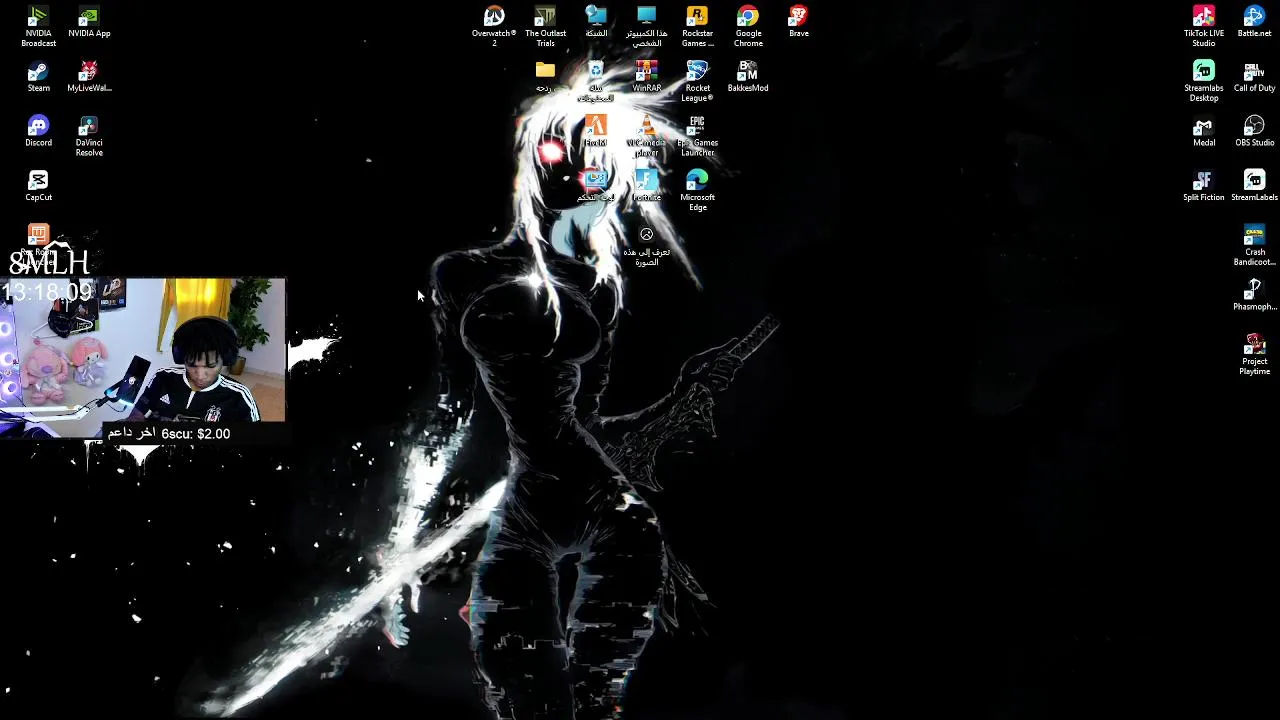Select the Phasmophobia desktop icon
This screenshot has width=1280, height=720.
pos(1254,296)
